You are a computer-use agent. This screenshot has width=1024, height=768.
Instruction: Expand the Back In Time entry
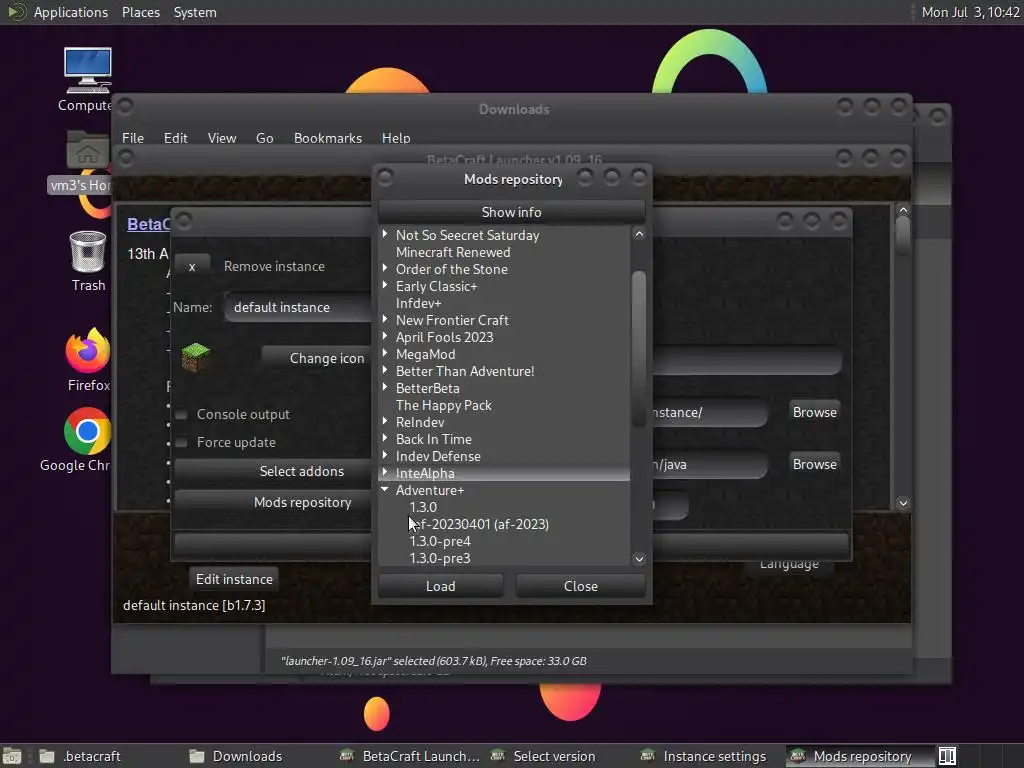385,438
